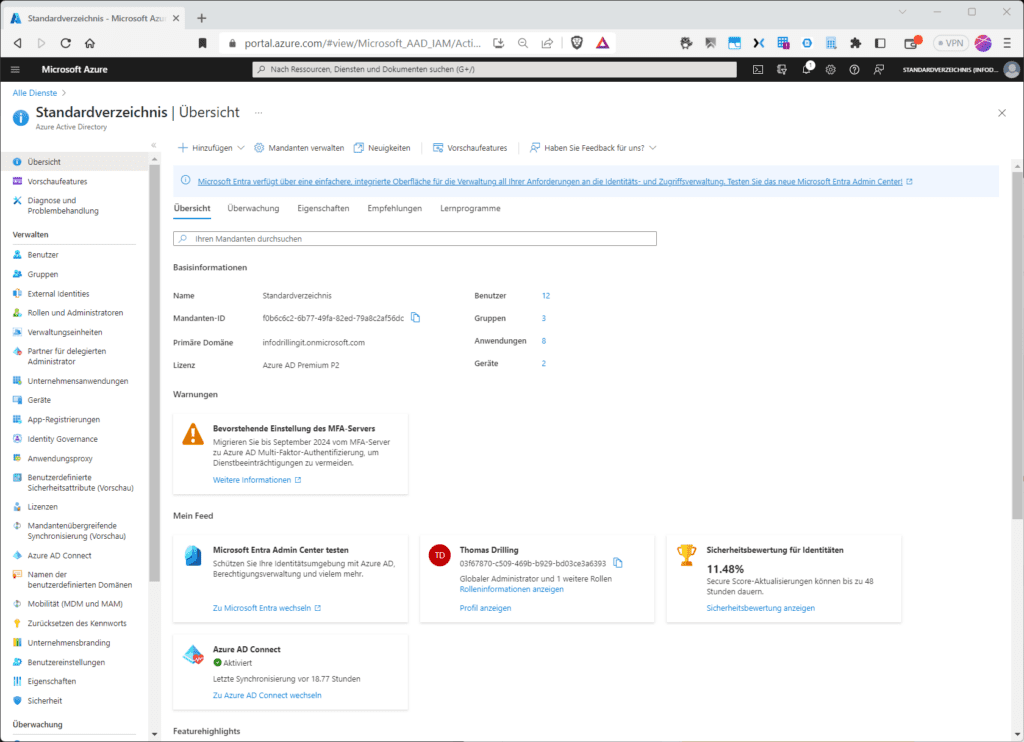1024x742 pixels.
Task: Click the Azure global search box
Action: [494, 69]
